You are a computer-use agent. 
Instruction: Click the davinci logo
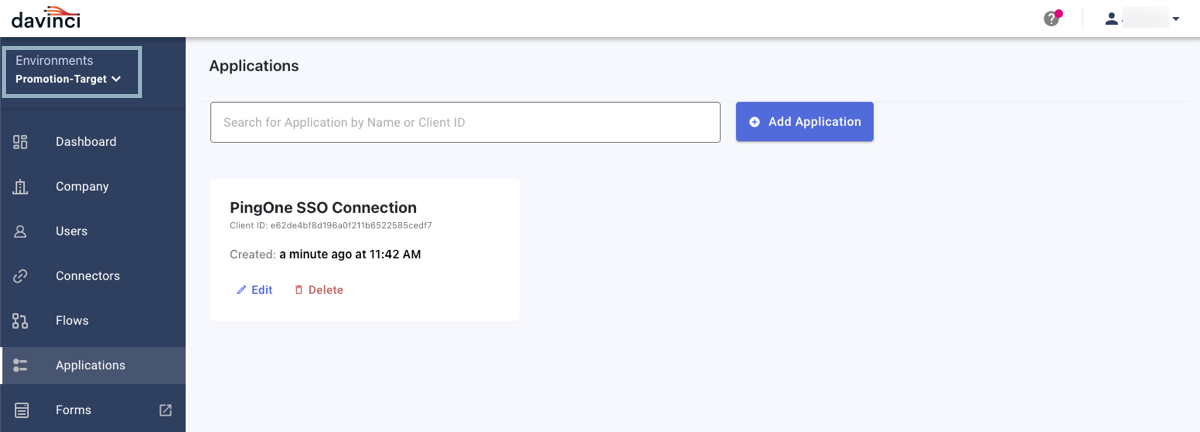pos(46,18)
